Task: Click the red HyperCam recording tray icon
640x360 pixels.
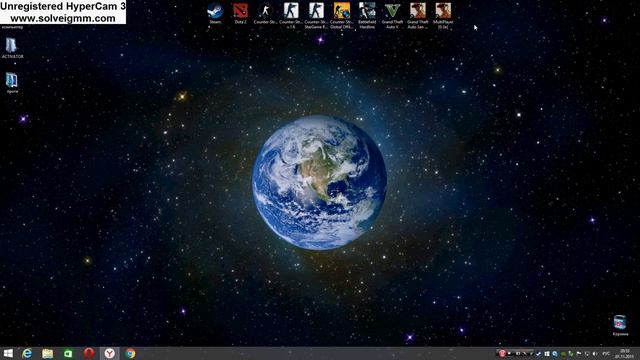Action: point(502,353)
